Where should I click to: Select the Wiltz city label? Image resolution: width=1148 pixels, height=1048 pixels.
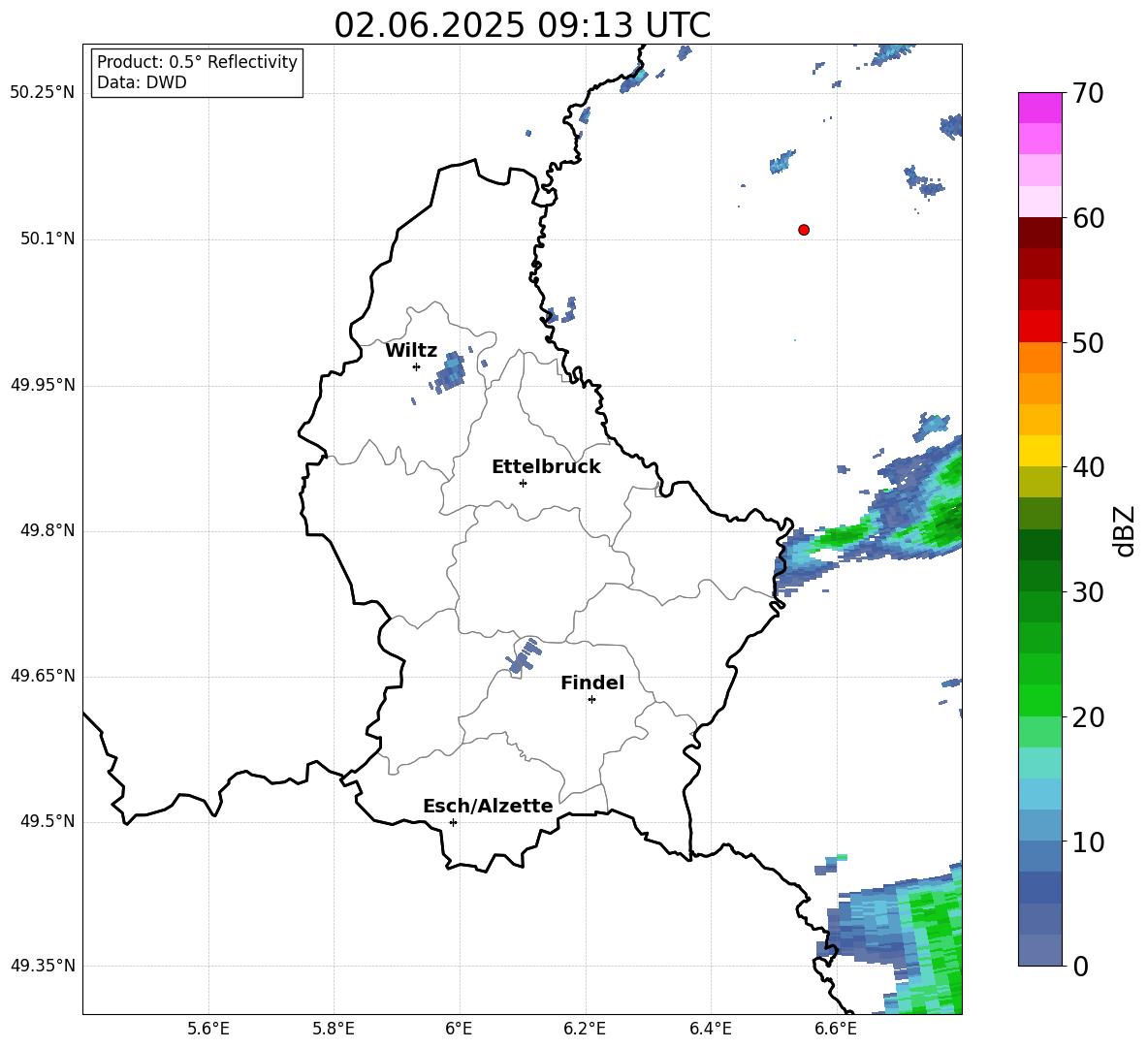point(411,351)
